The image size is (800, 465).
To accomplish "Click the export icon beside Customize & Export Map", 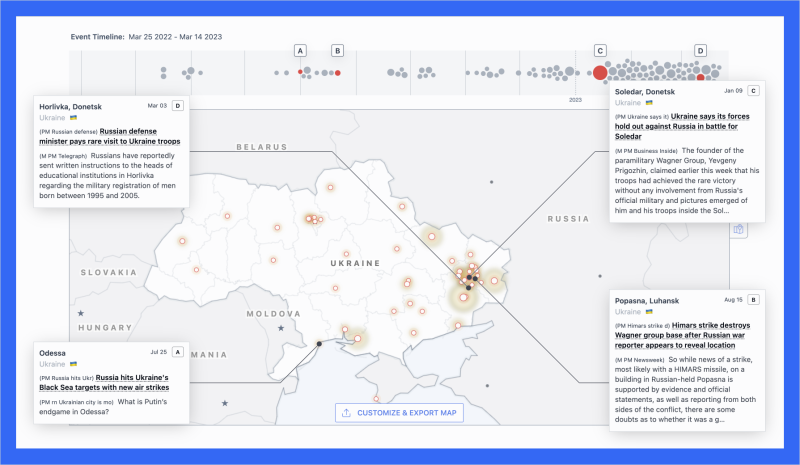I will coord(346,413).
